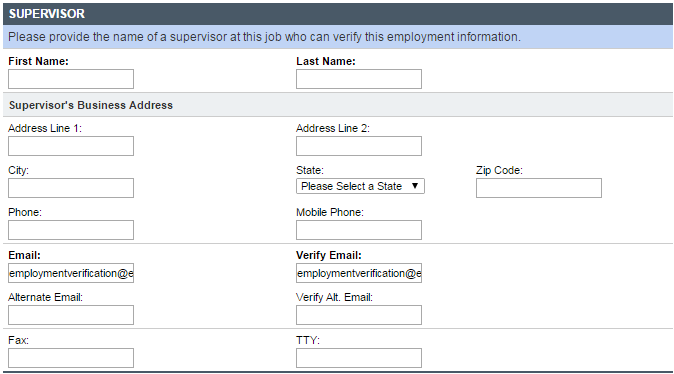Click the State dropdown arrow
Screen dimensions: 674x374
[x=415, y=186]
